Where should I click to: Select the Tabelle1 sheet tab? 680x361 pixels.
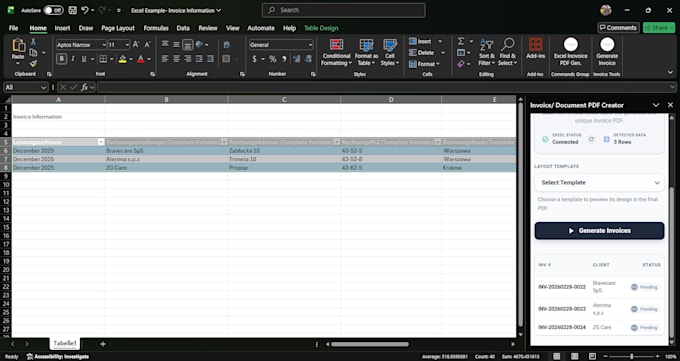[65, 343]
